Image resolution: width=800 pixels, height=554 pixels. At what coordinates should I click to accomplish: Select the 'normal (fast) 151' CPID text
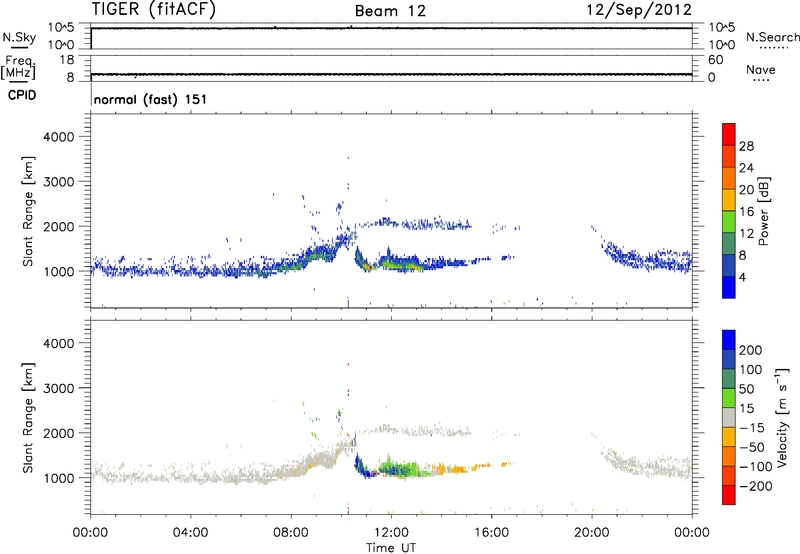pyautogui.click(x=151, y=99)
